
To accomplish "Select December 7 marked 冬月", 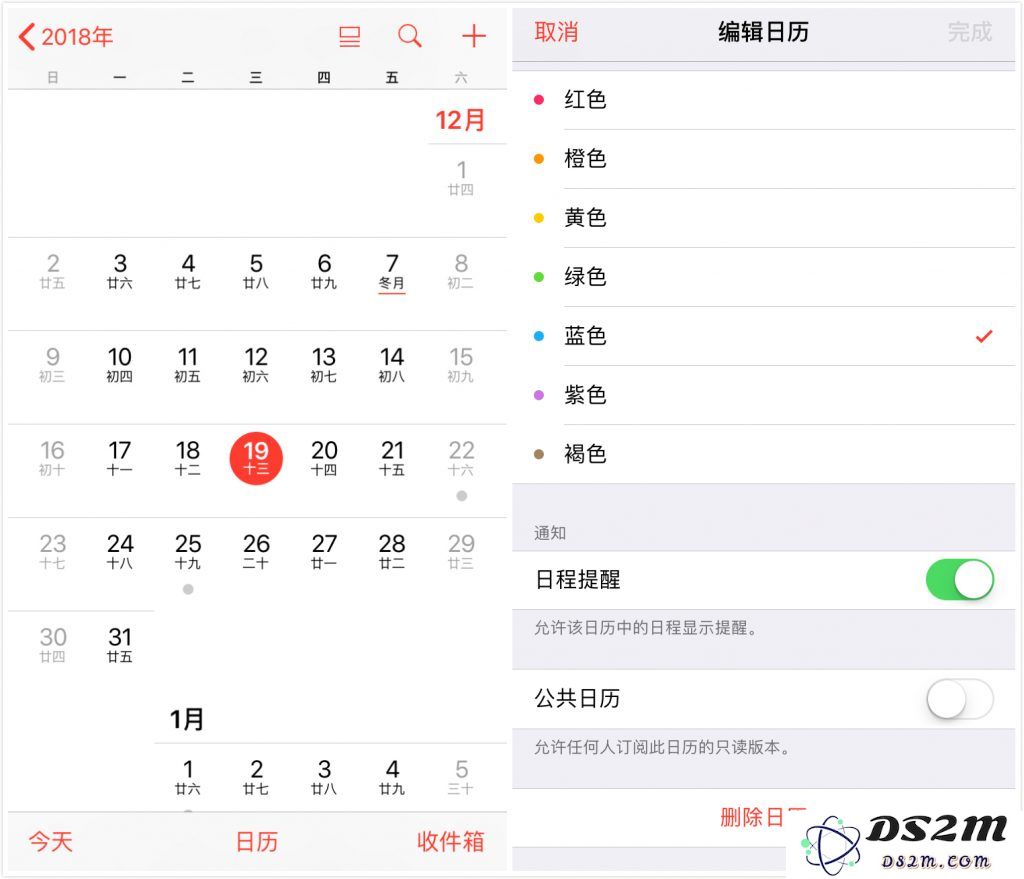I will [x=392, y=273].
